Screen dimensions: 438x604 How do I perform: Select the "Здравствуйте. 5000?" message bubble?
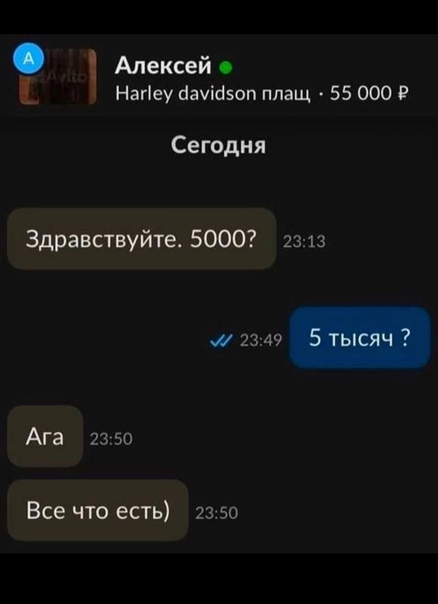point(142,239)
